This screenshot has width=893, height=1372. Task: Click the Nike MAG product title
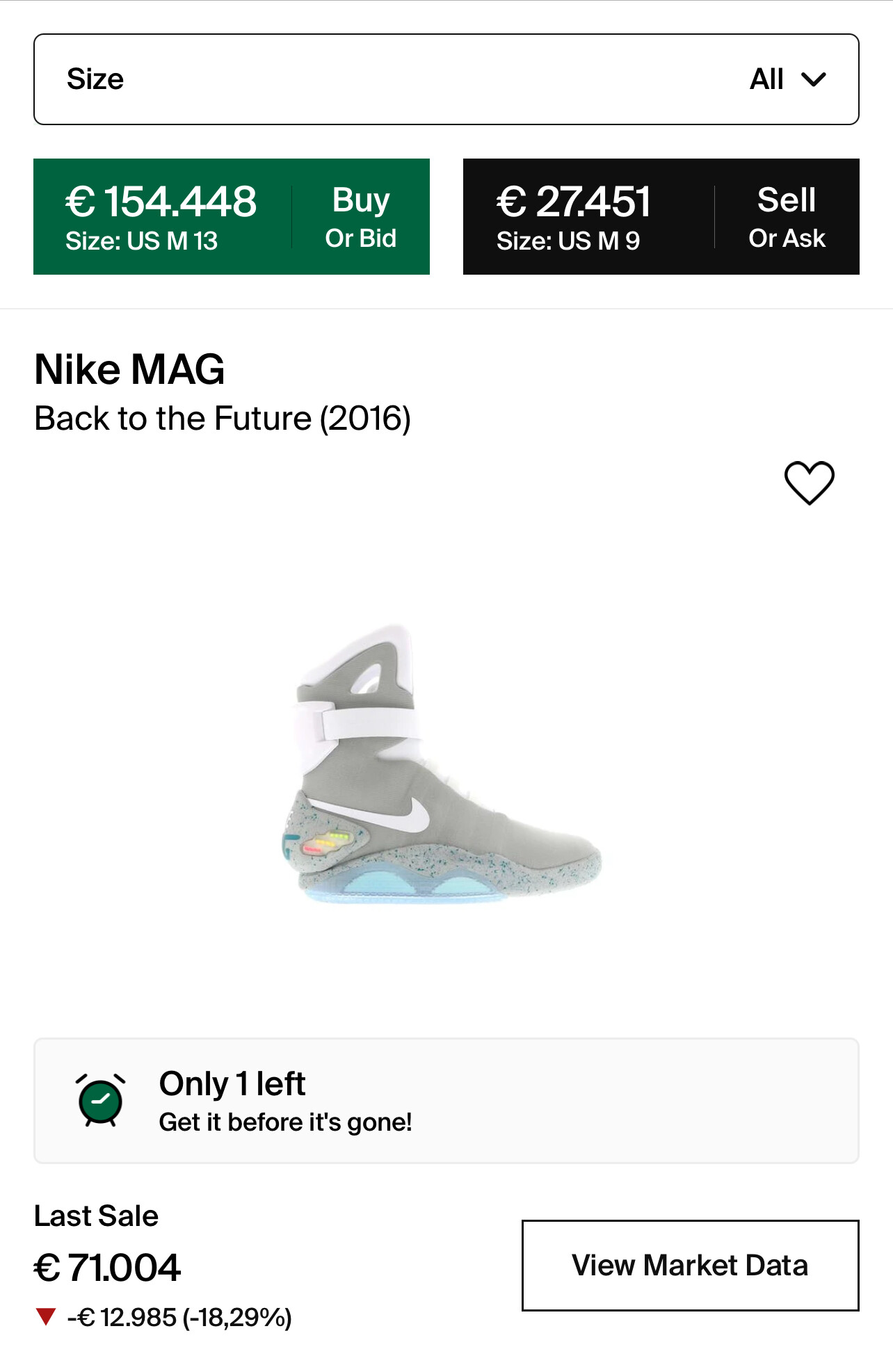click(x=130, y=369)
